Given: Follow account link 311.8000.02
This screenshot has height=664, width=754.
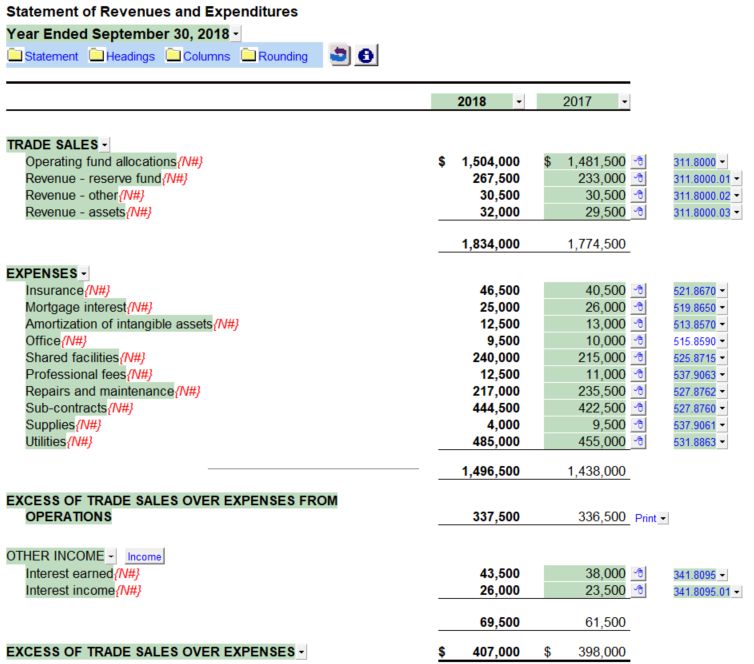Looking at the screenshot, I should pos(702,196).
